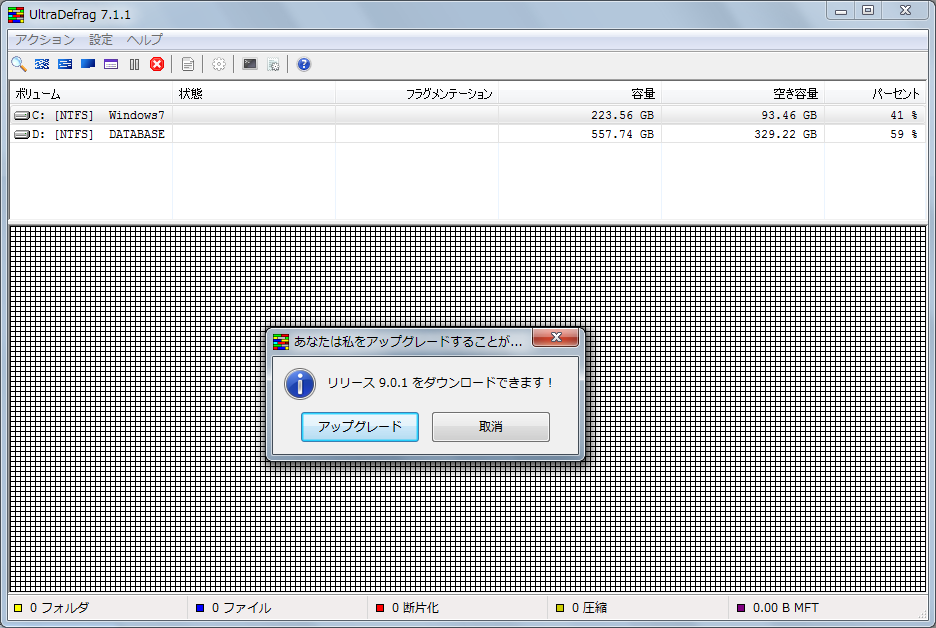
Task: Open the 設定 menu
Action: (101, 39)
